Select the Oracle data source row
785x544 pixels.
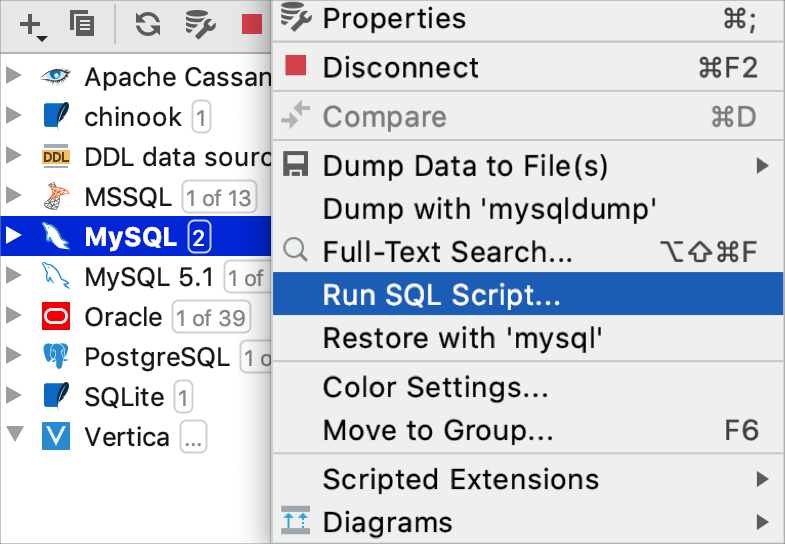point(136,316)
